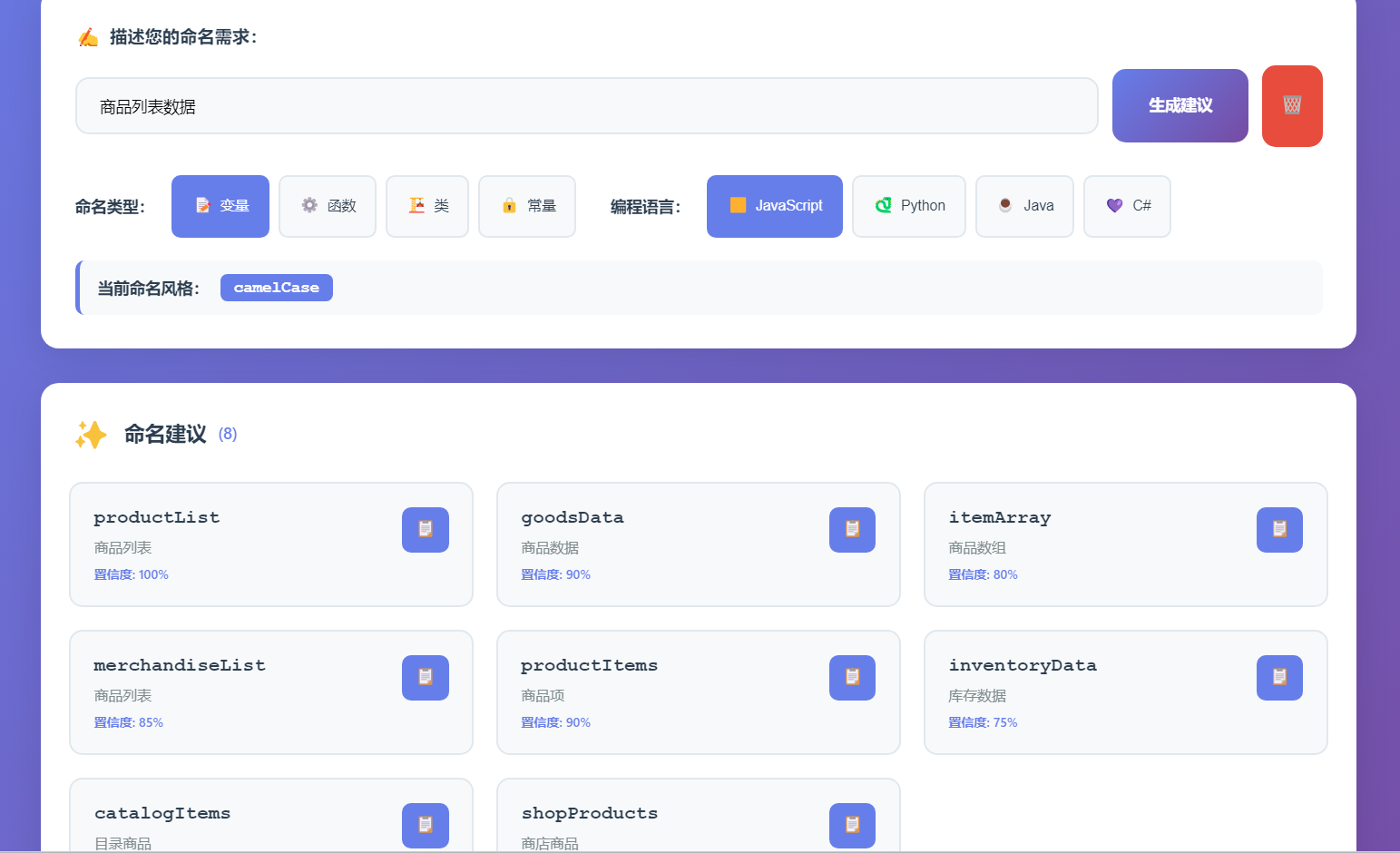Copy the itemArray suggestion
The image size is (1400, 853).
(x=1279, y=530)
